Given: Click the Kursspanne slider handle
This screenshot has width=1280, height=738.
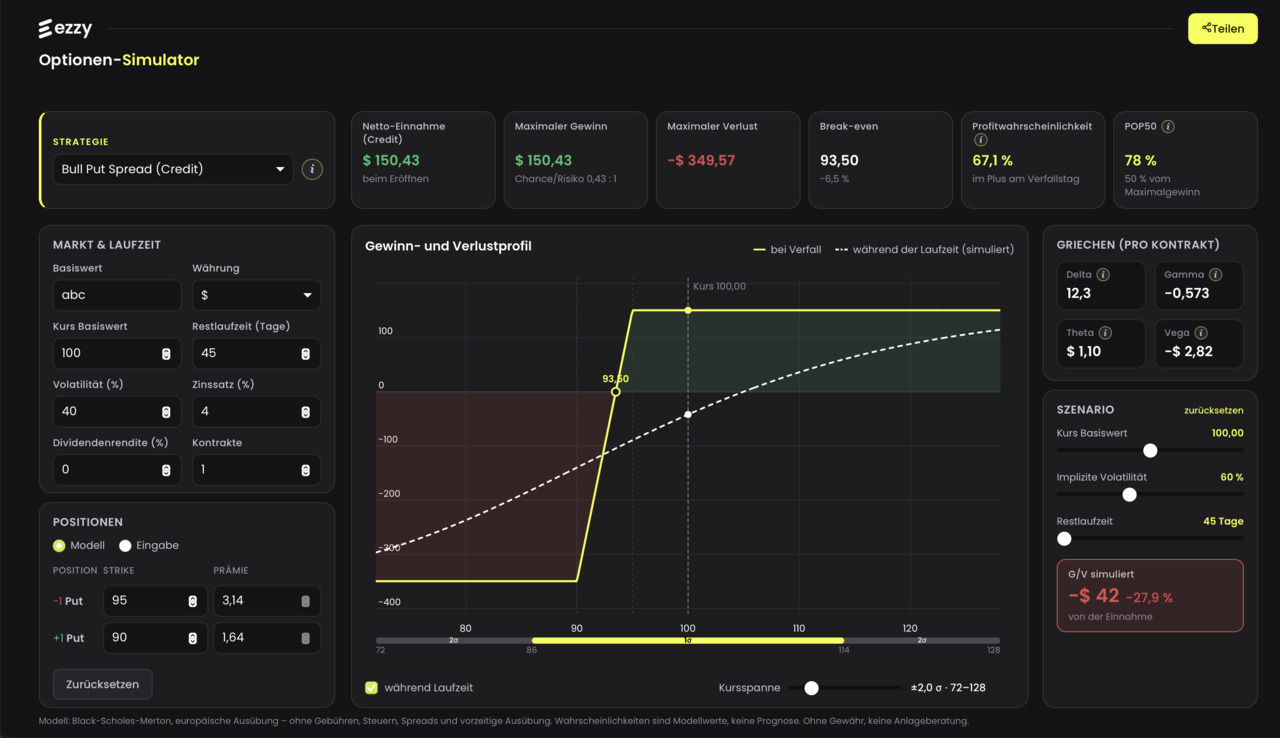Looking at the screenshot, I should pos(811,688).
